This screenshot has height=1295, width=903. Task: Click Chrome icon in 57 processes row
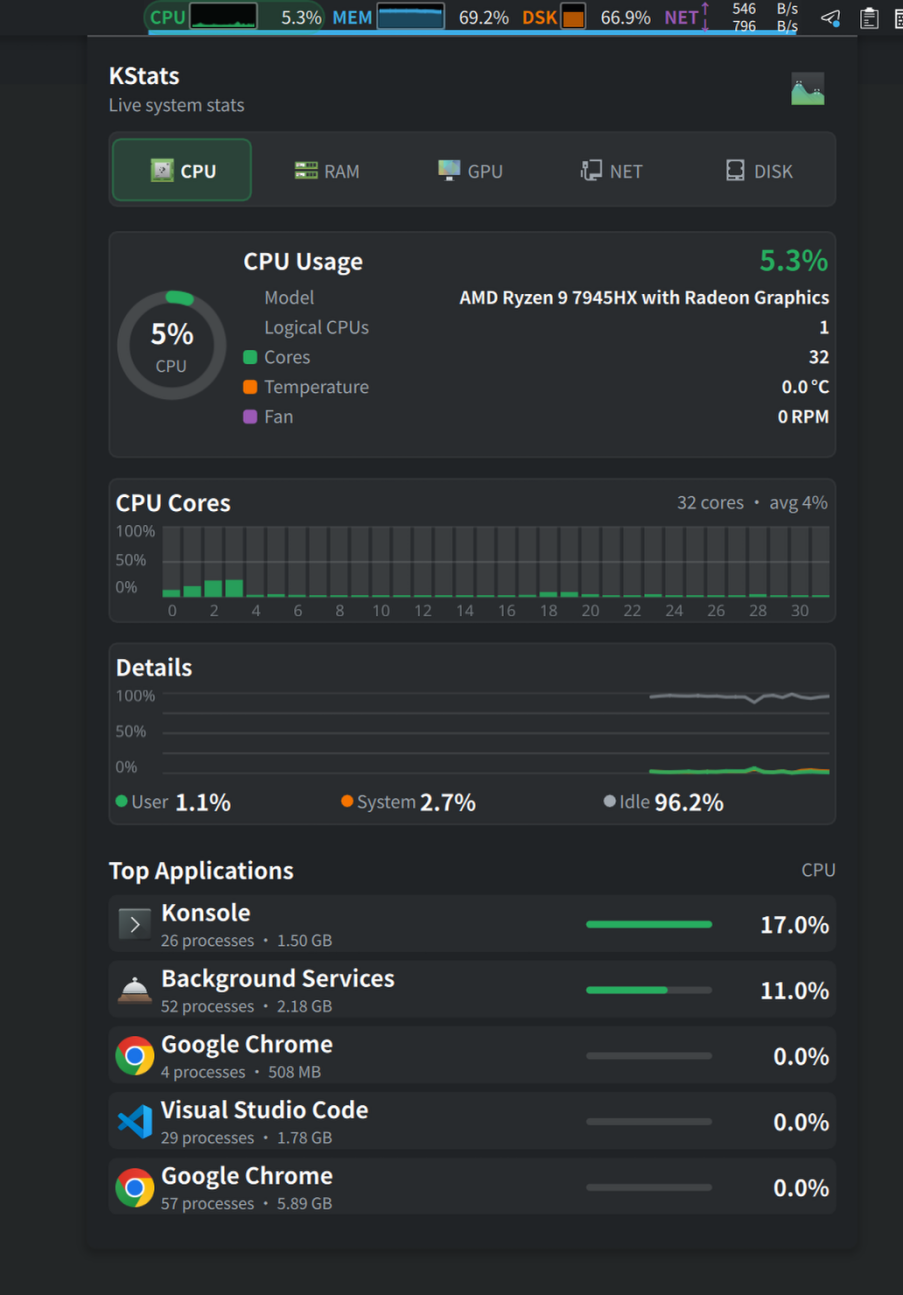(134, 1188)
